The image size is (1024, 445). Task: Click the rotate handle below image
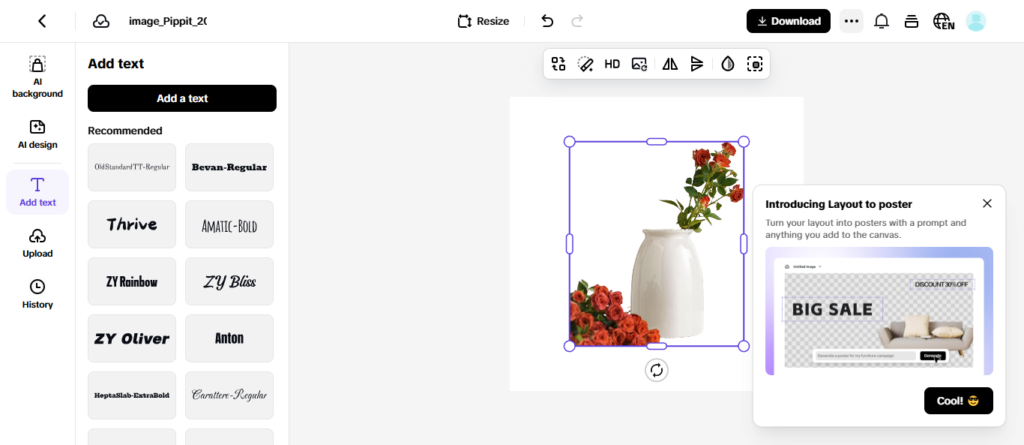point(656,370)
